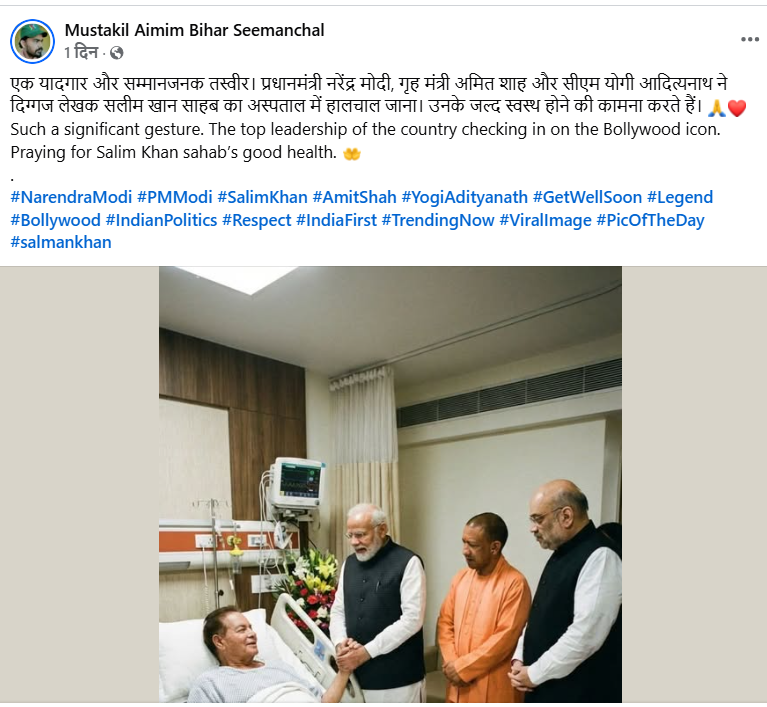
Task: Click the #Respect hashtag
Action: point(257,220)
